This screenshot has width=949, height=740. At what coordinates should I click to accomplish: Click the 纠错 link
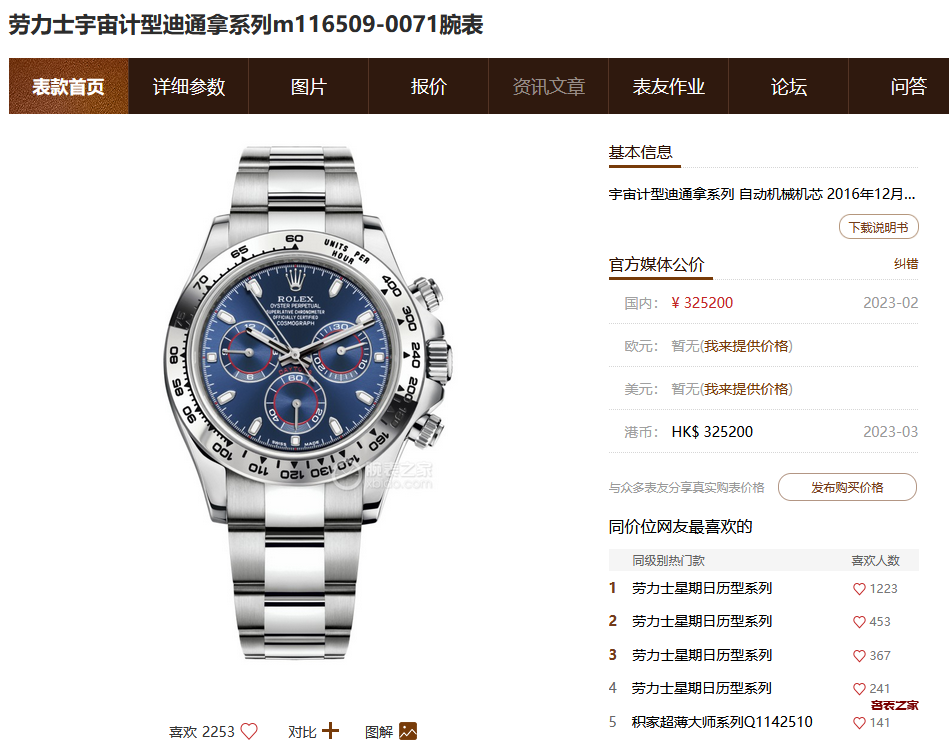click(906, 264)
